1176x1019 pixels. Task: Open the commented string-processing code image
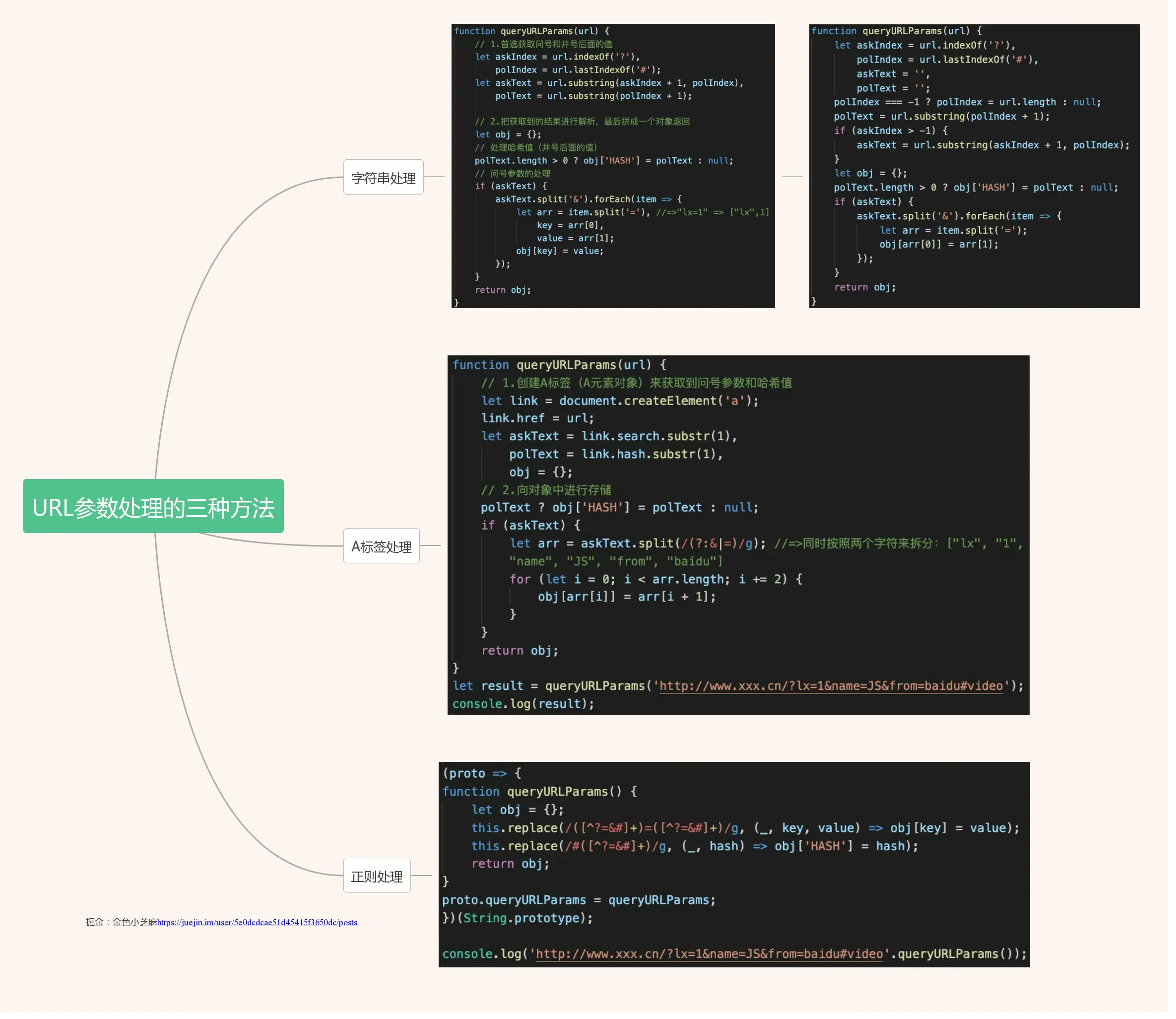click(613, 166)
